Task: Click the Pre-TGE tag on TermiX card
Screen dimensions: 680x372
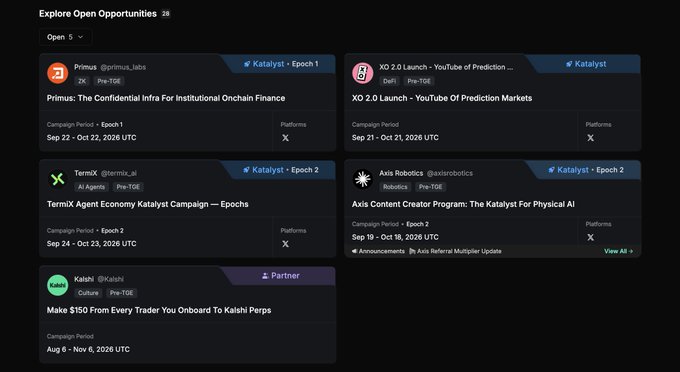Action: coord(128,187)
